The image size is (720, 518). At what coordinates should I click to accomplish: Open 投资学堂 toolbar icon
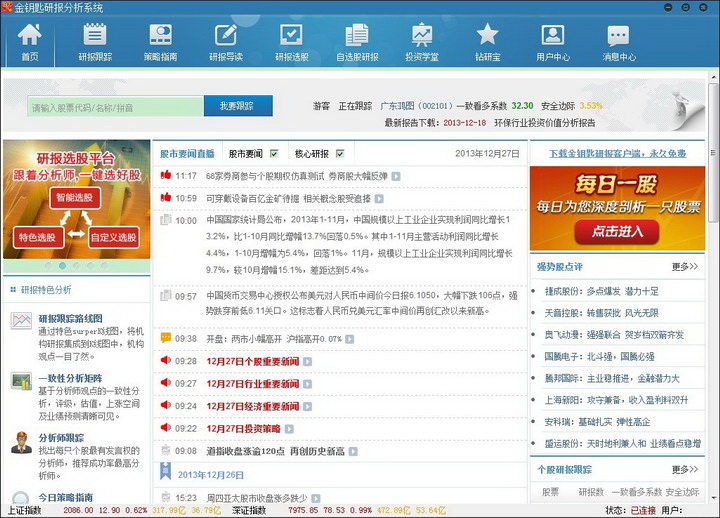pyautogui.click(x=422, y=42)
